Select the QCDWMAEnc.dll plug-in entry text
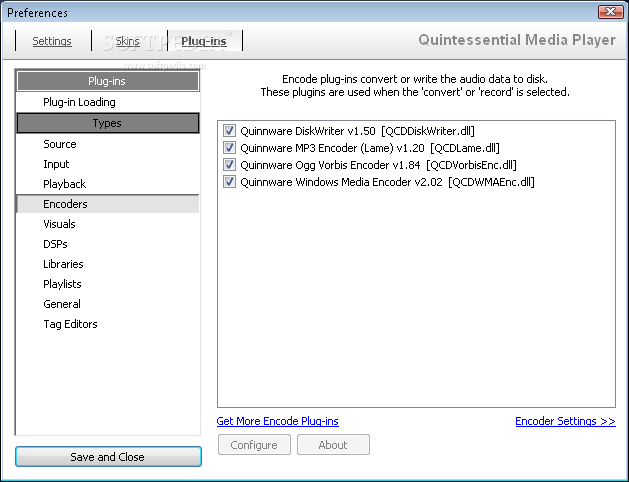Image resolution: width=629 pixels, height=482 pixels. [387, 182]
